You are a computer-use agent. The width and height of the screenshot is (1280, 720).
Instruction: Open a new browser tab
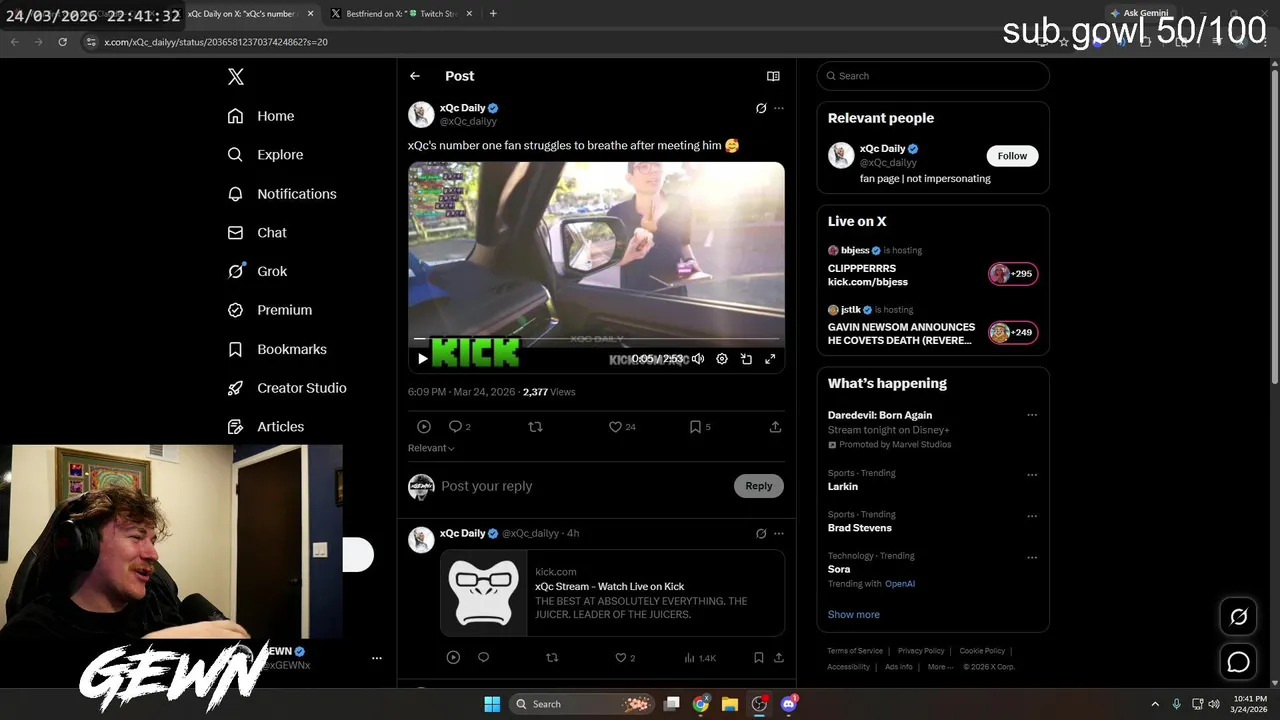493,14
